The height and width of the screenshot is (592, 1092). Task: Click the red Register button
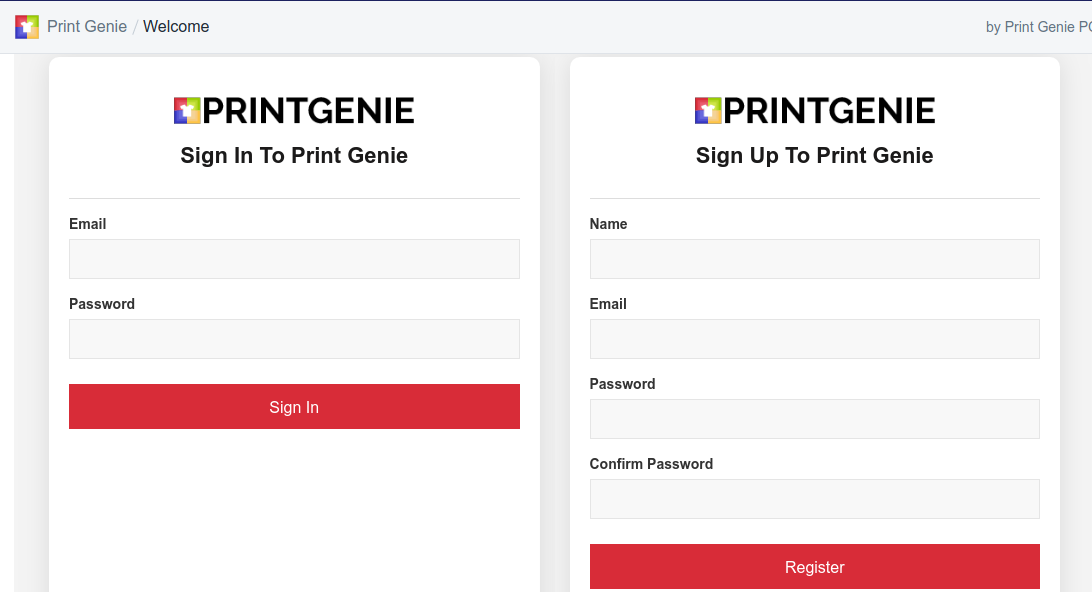click(815, 567)
